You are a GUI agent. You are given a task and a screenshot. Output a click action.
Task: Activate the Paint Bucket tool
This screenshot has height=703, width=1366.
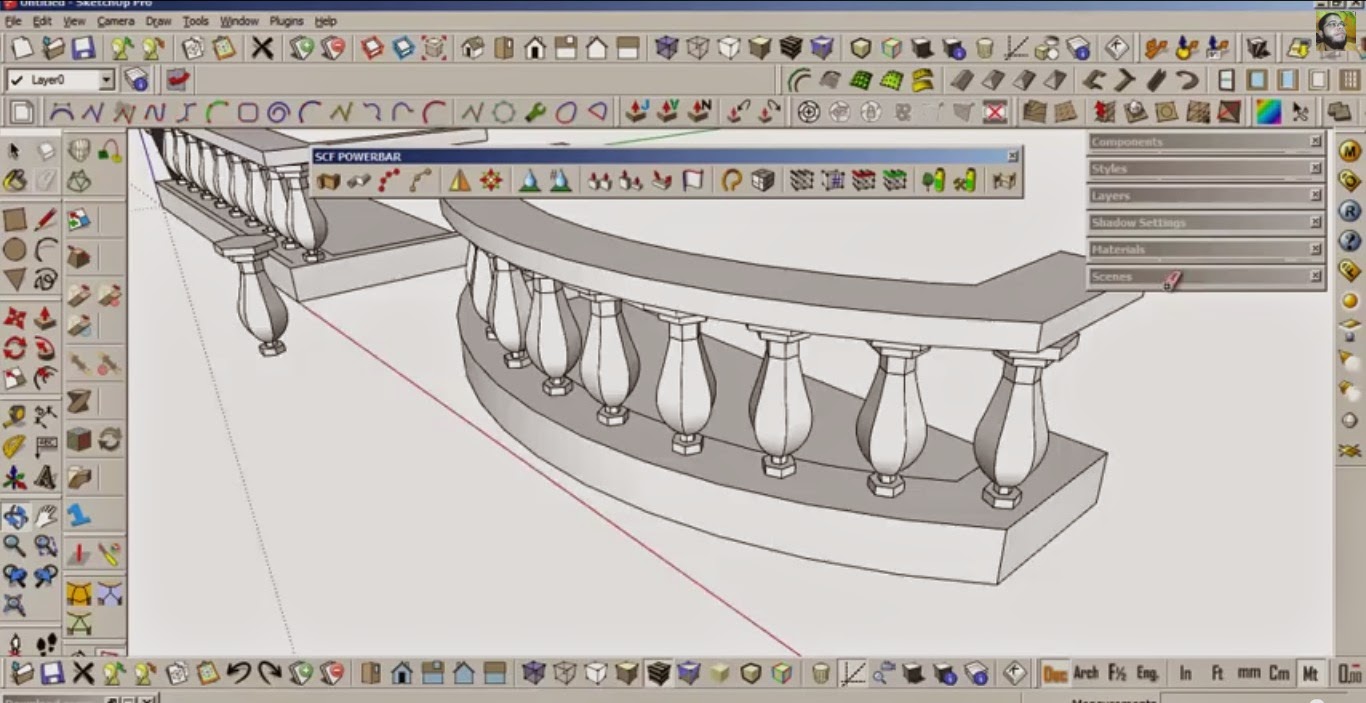(14, 181)
